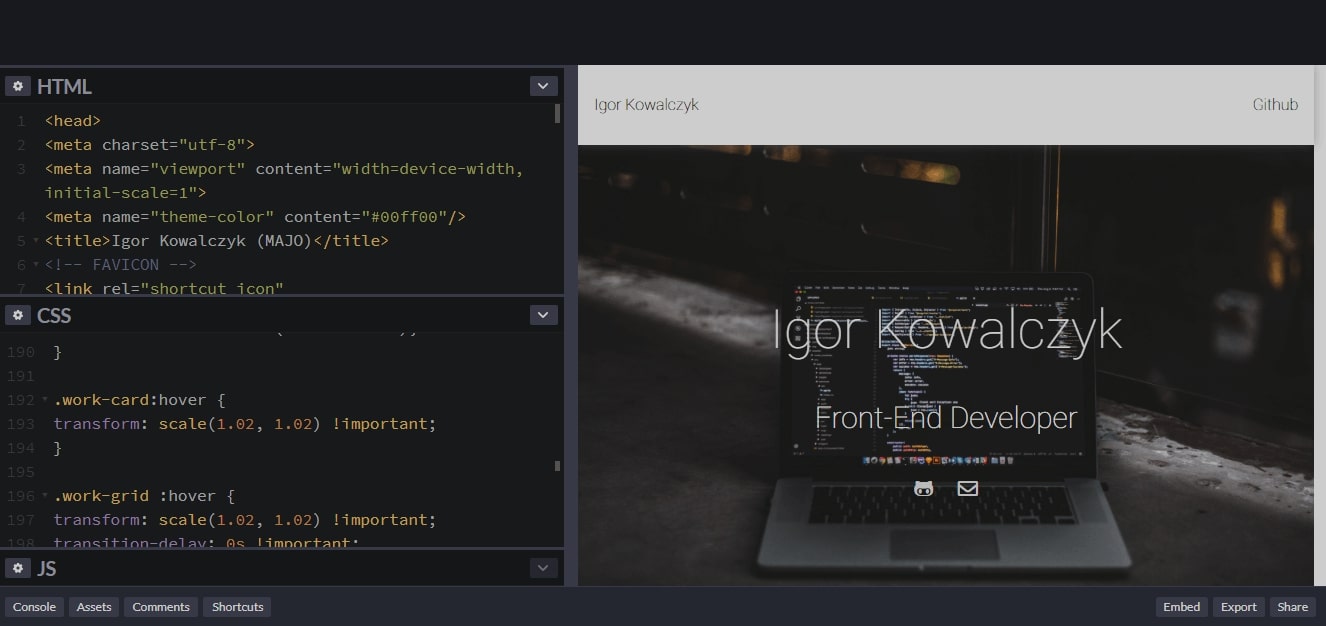Viewport: 1326px width, 626px height.
Task: Open the Export menu
Action: pyautogui.click(x=1238, y=607)
